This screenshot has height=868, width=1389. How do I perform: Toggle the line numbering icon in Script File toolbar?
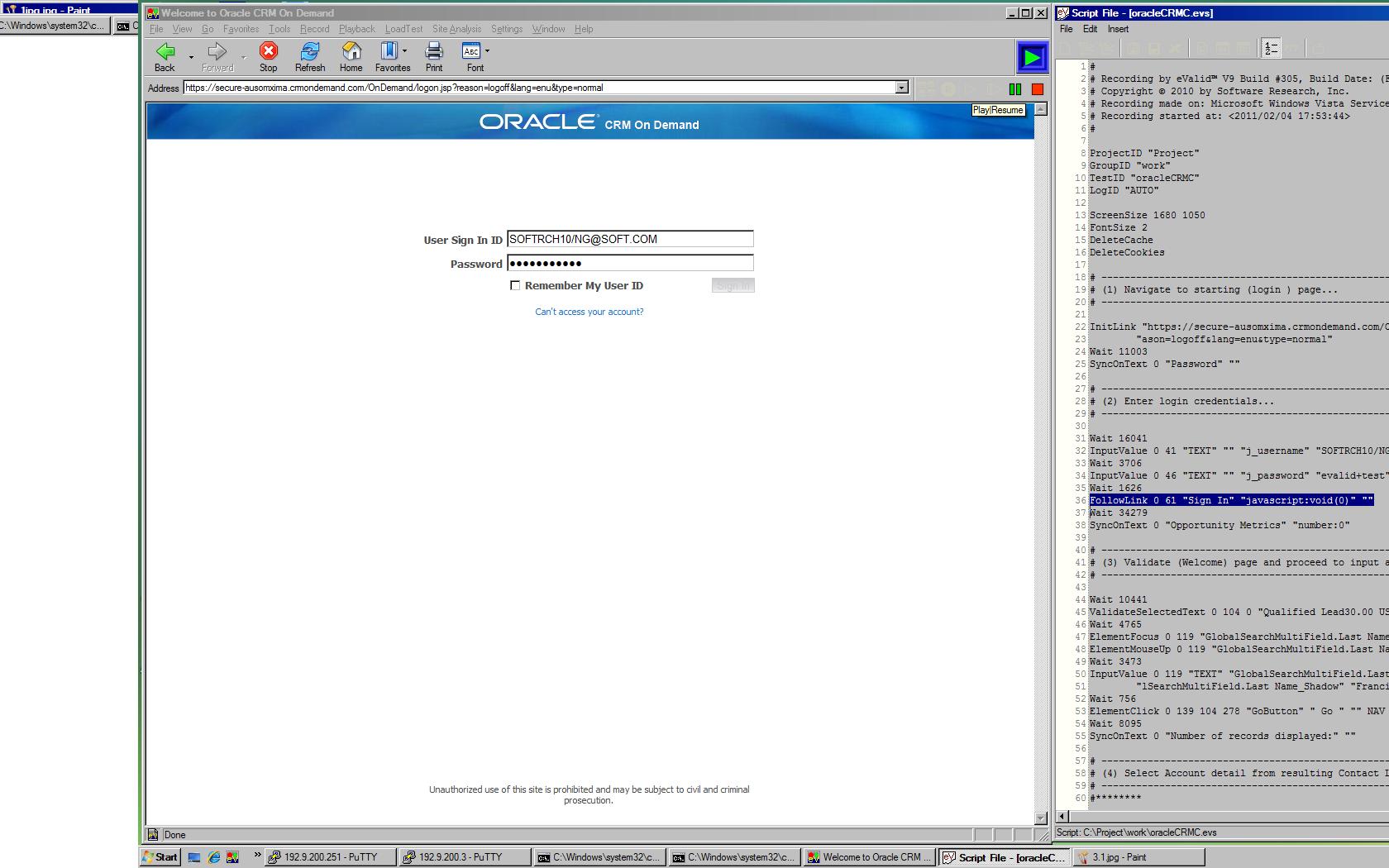click(1271, 49)
